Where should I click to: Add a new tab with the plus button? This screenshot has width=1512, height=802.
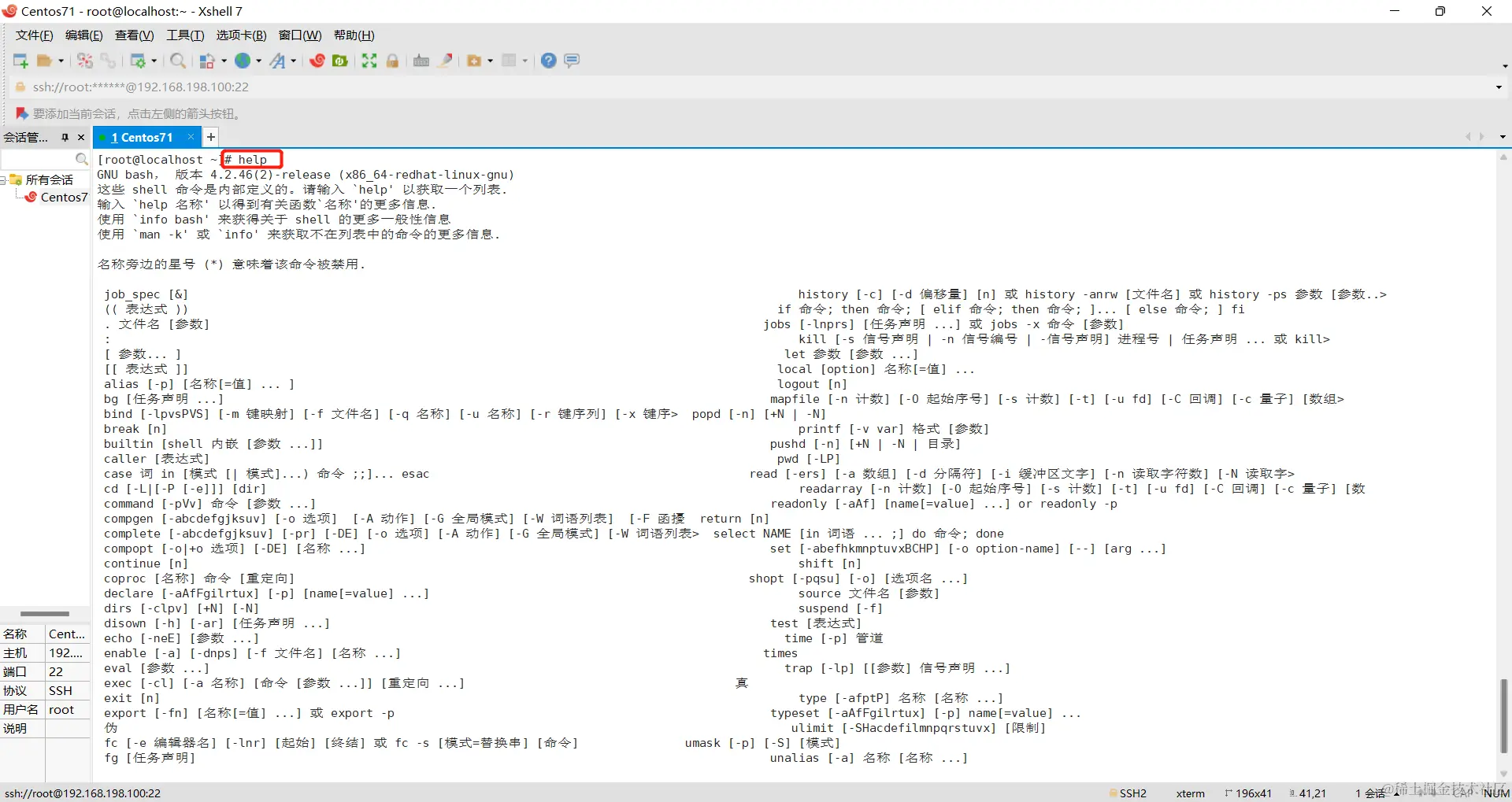tap(211, 138)
